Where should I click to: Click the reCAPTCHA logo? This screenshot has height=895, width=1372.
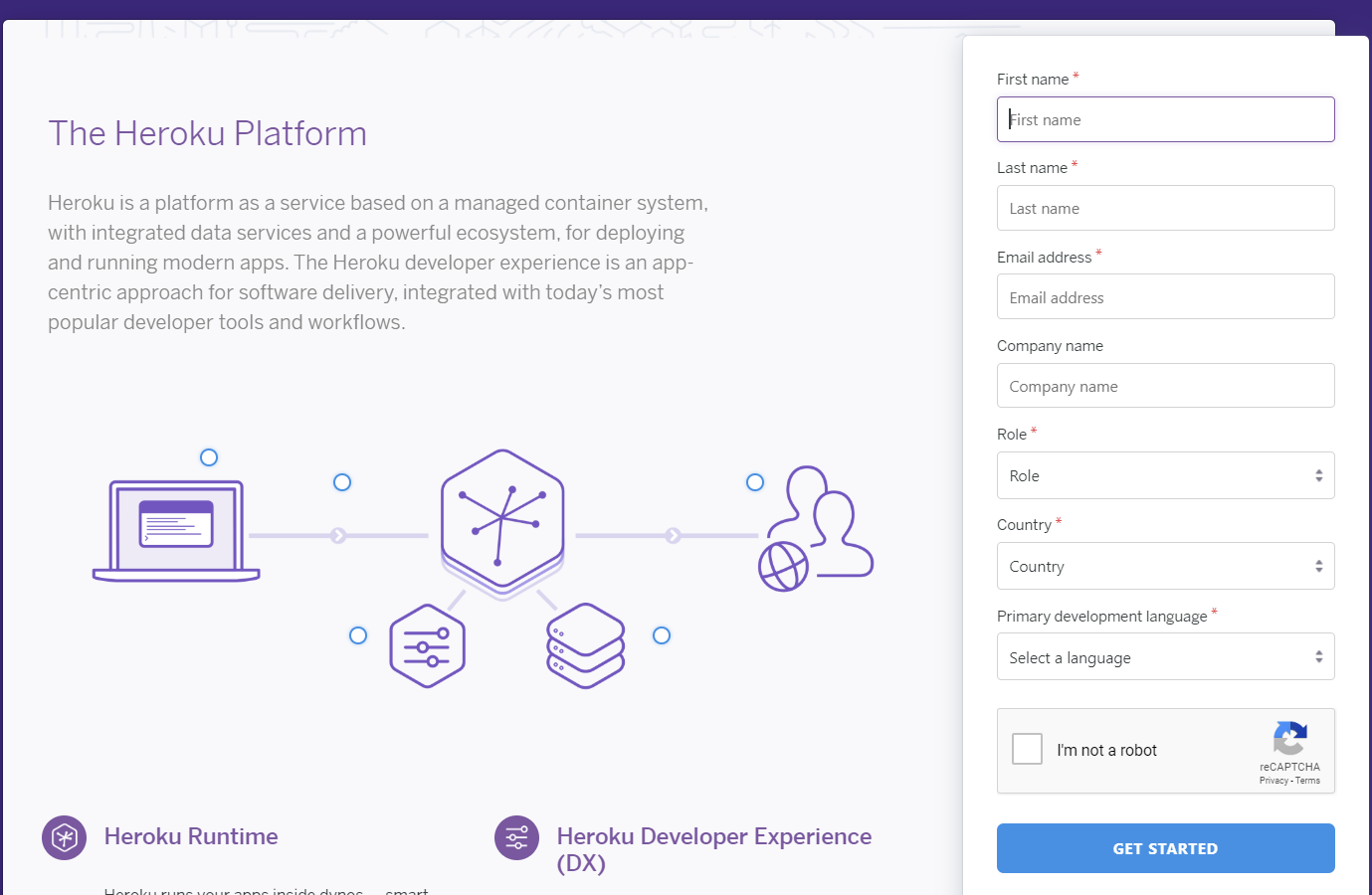click(1290, 739)
